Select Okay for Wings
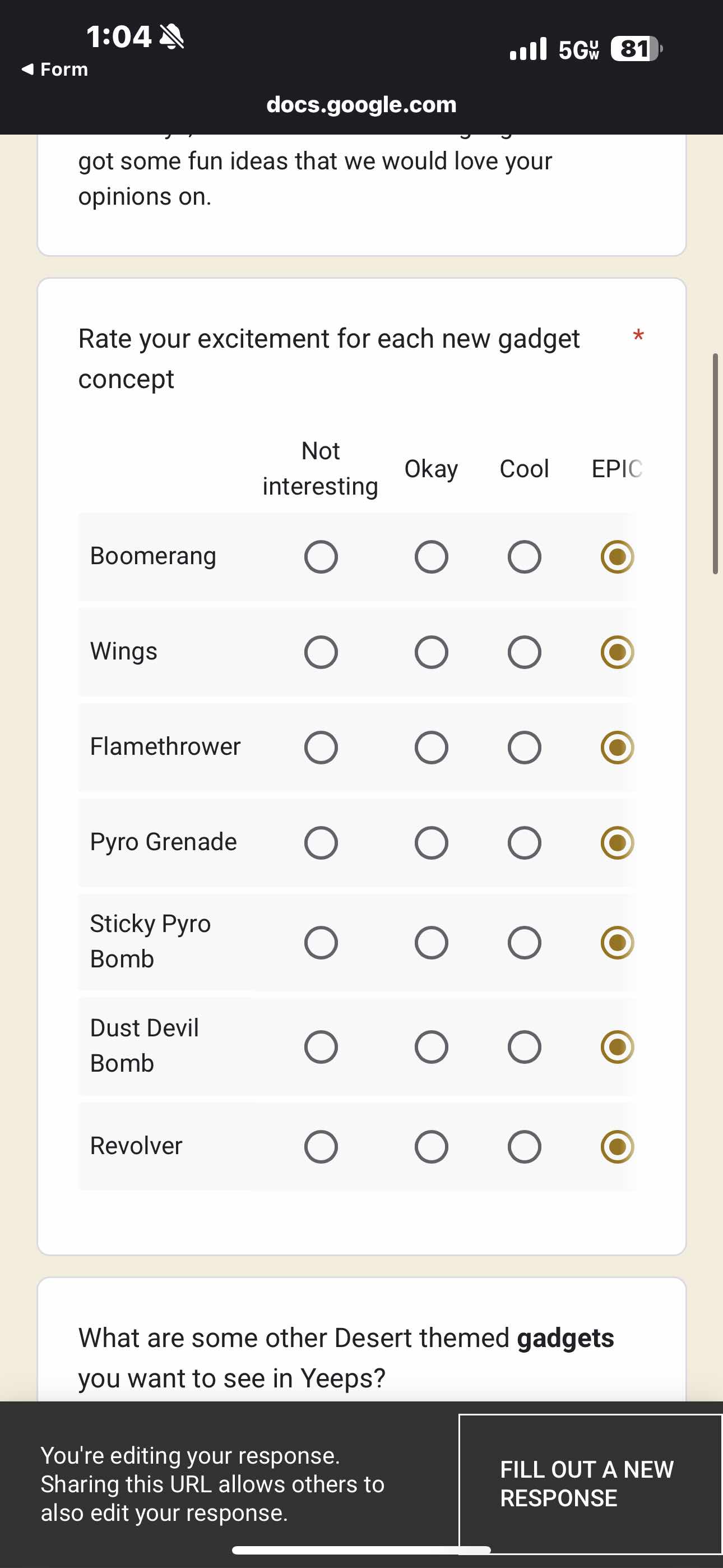The height and width of the screenshot is (1568, 723). (432, 653)
